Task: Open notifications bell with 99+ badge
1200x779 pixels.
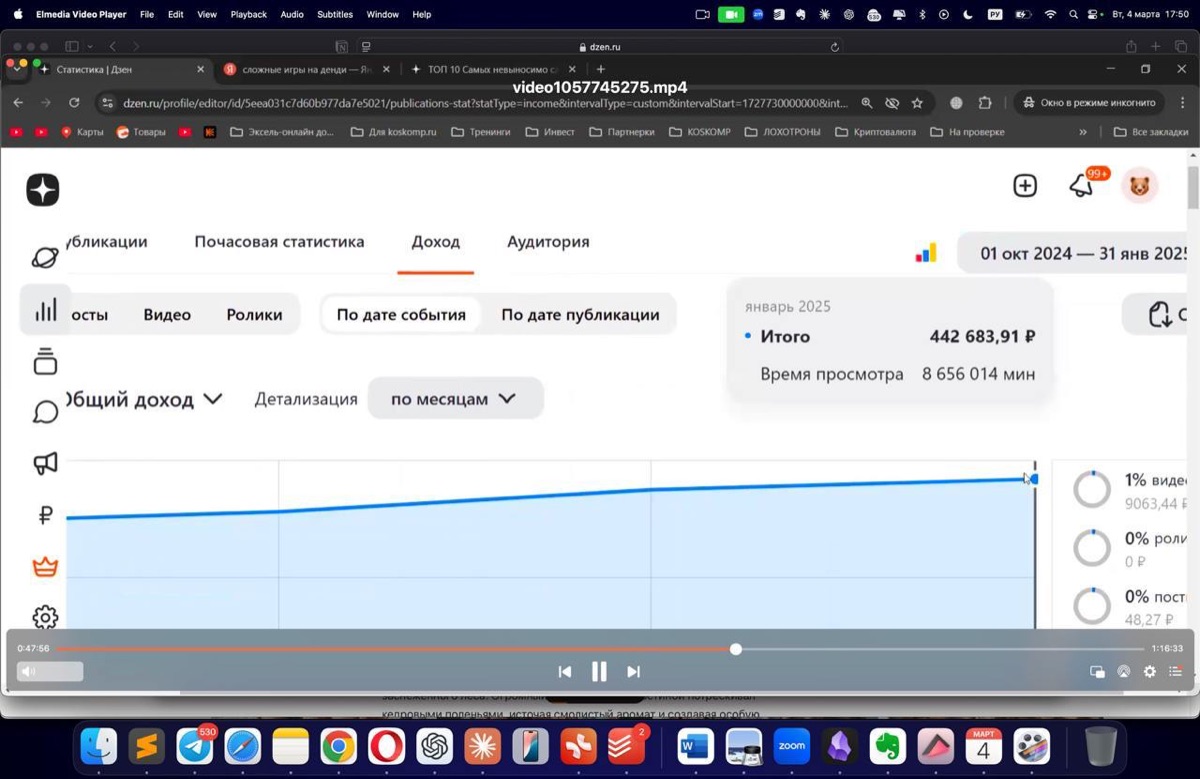Action: point(1081,186)
